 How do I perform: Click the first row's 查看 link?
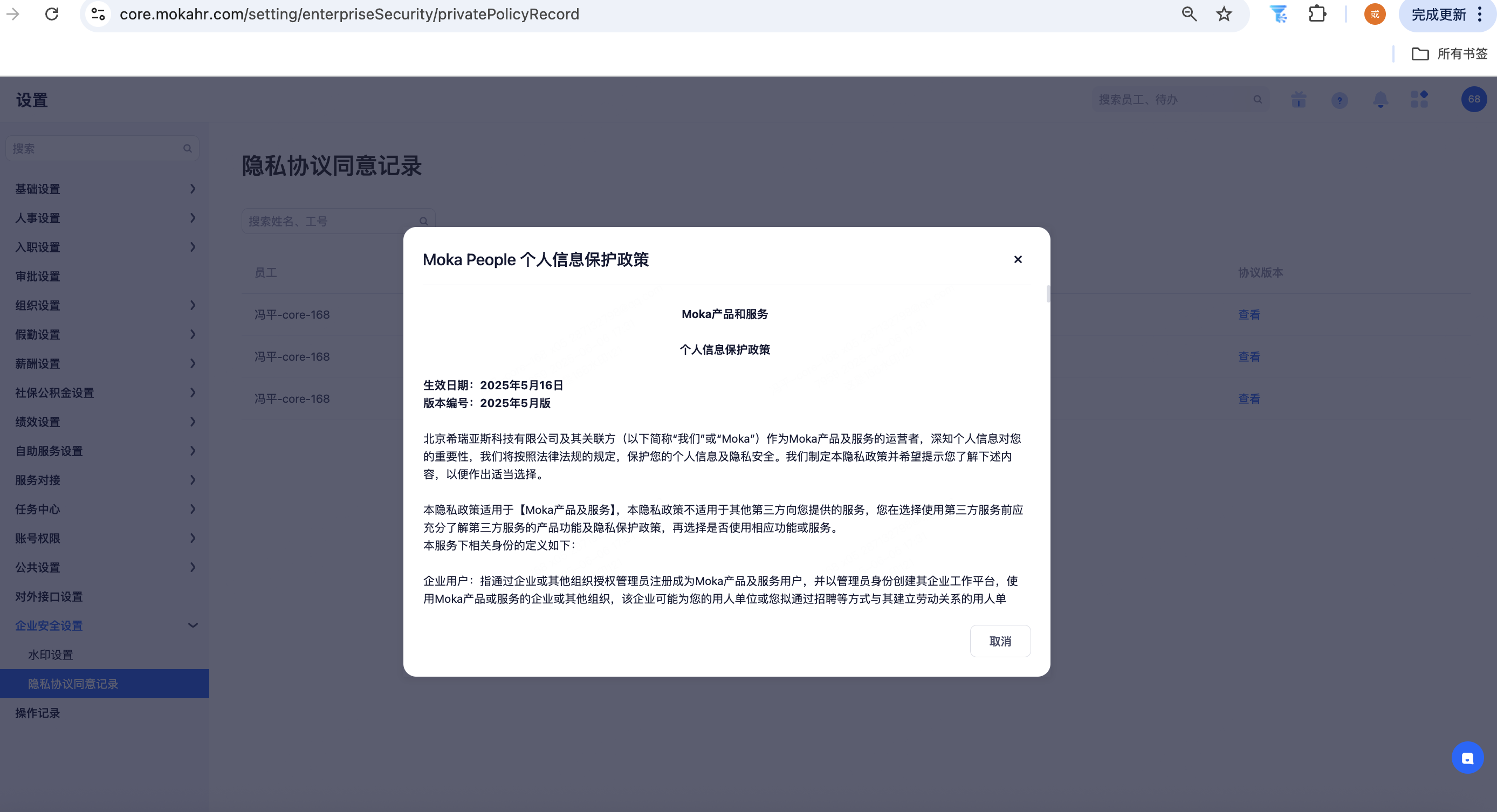coord(1249,314)
